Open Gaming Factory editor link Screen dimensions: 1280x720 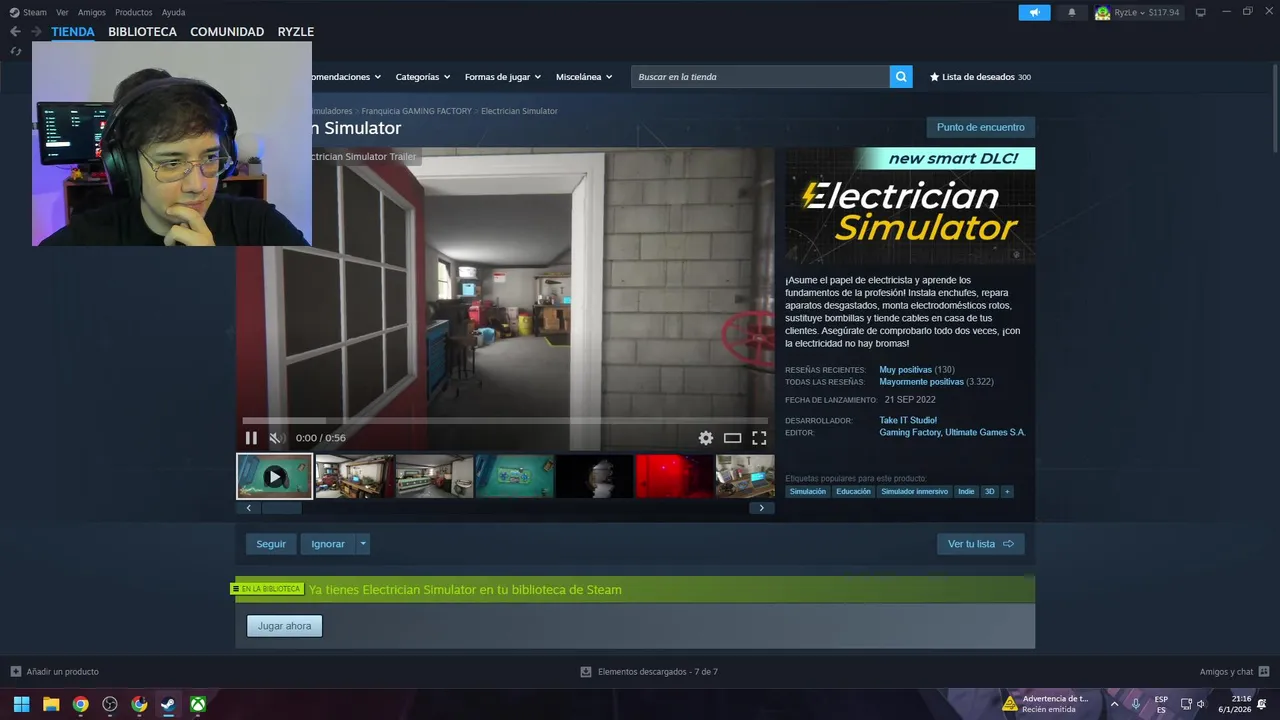coord(910,433)
